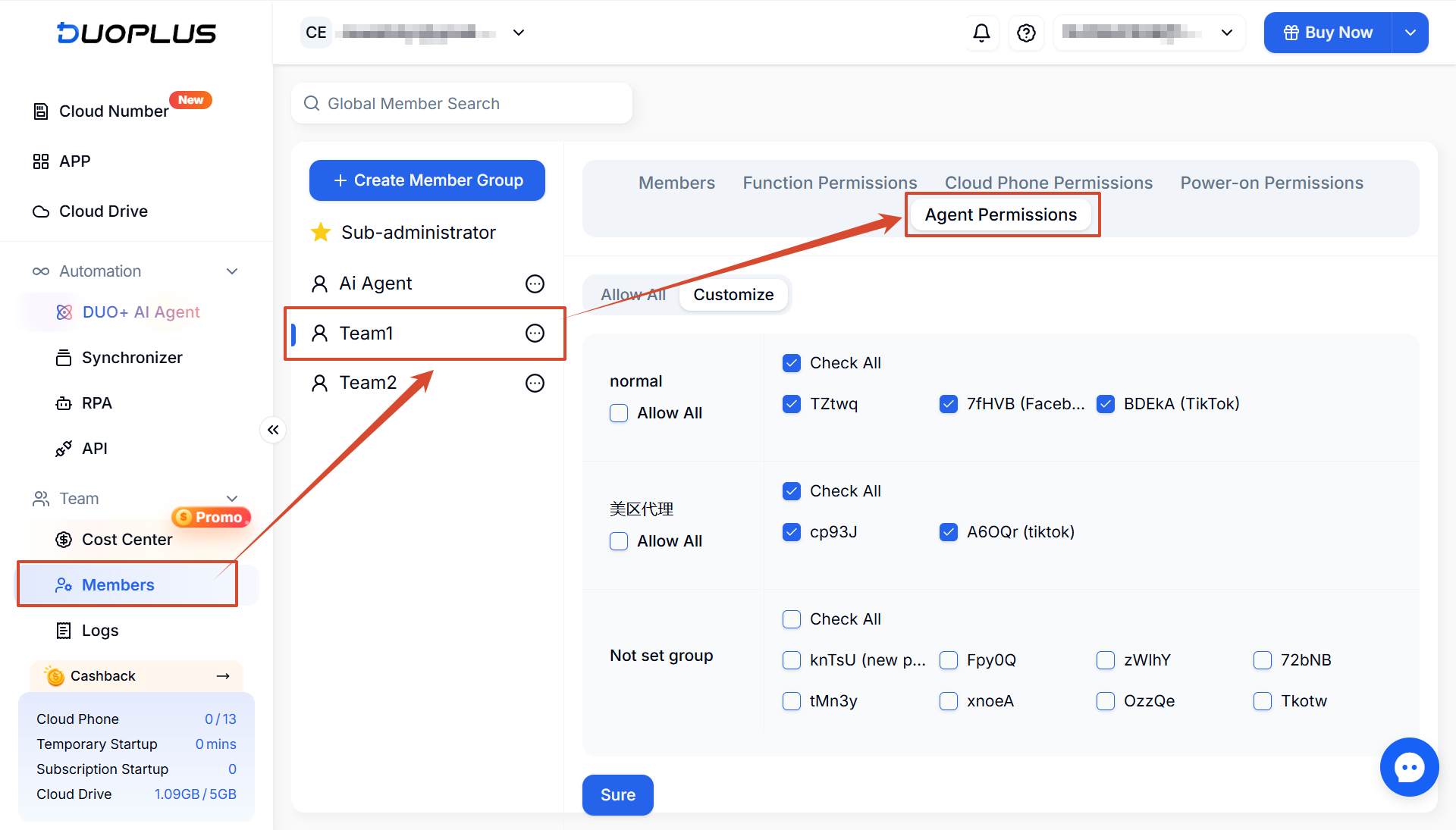
Task: Focus the Global Member Search field
Action: [x=462, y=103]
